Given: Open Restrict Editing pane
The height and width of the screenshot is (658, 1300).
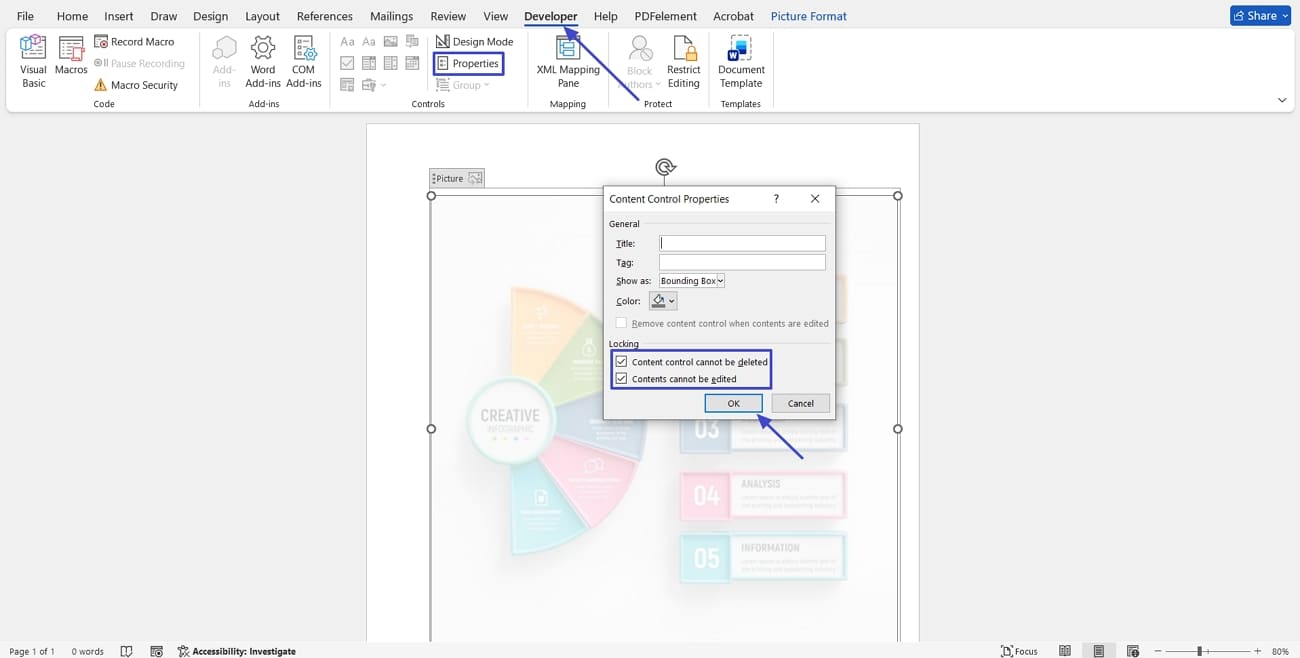Looking at the screenshot, I should pos(683,62).
